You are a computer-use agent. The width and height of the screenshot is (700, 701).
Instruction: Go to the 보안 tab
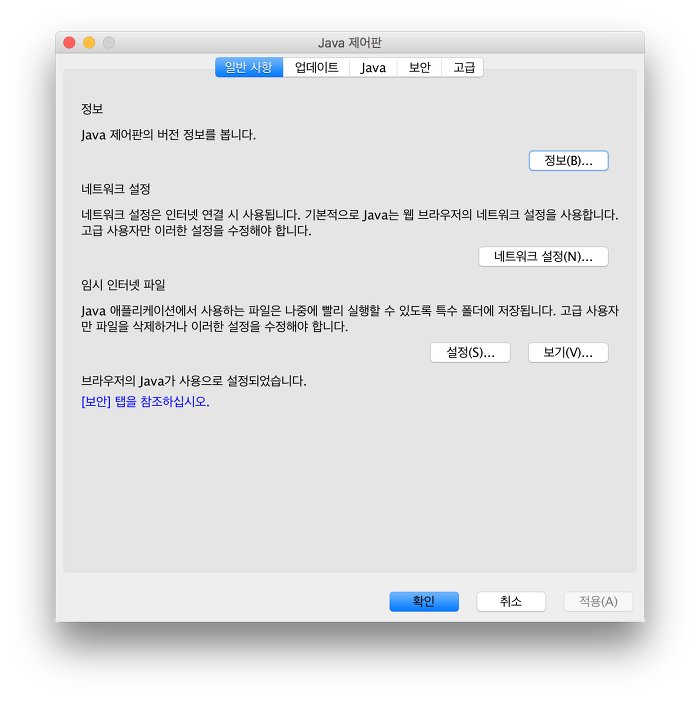pyautogui.click(x=419, y=68)
